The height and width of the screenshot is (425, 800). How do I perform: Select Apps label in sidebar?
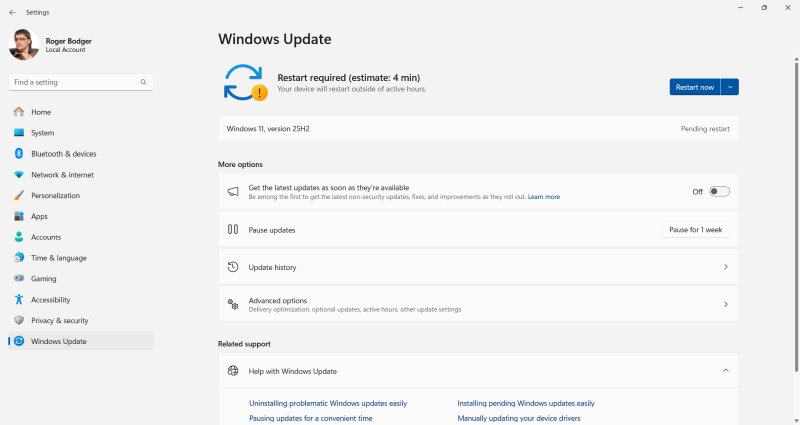[x=39, y=216]
